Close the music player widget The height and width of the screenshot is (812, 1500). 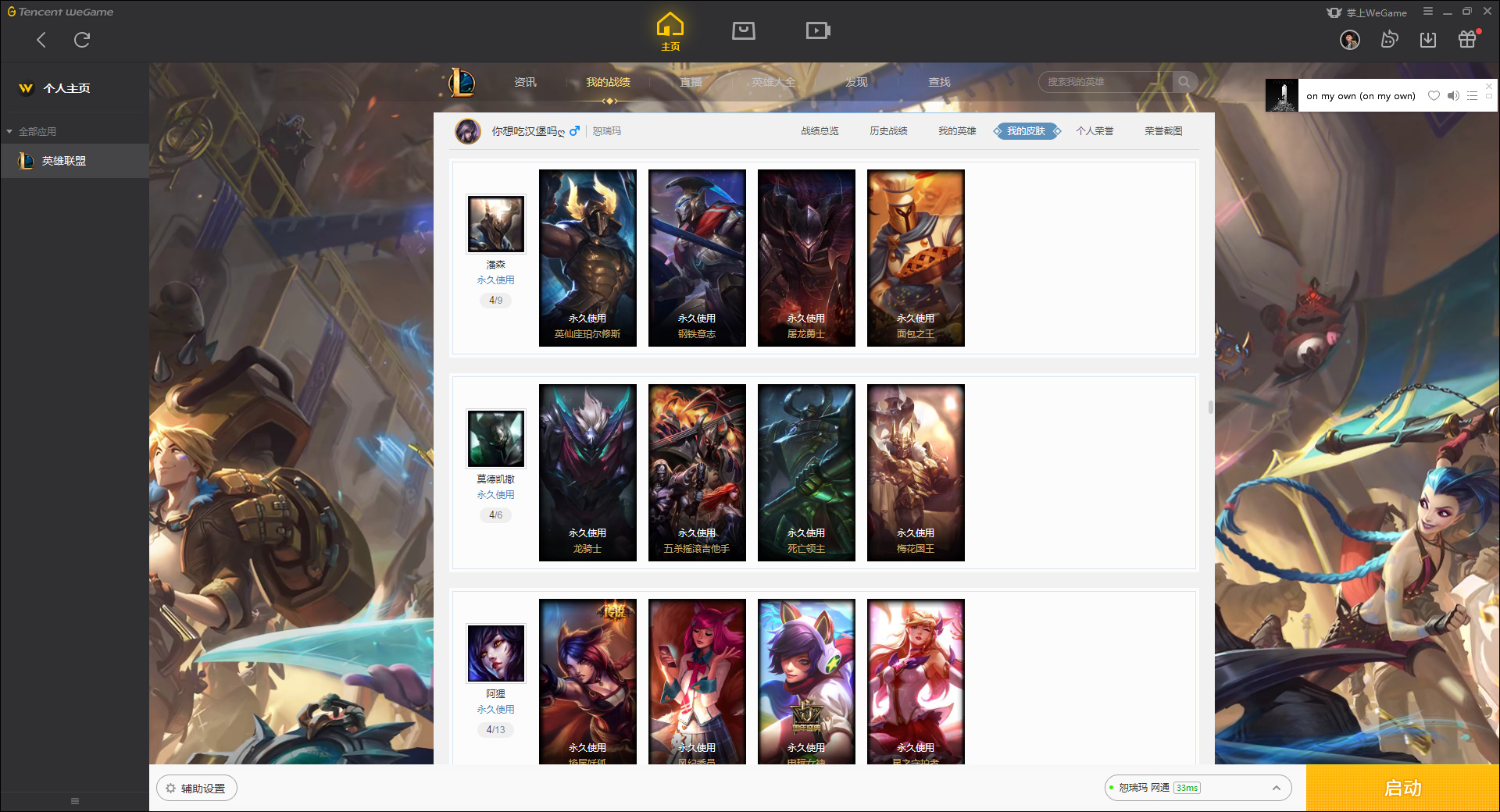coord(1489,86)
